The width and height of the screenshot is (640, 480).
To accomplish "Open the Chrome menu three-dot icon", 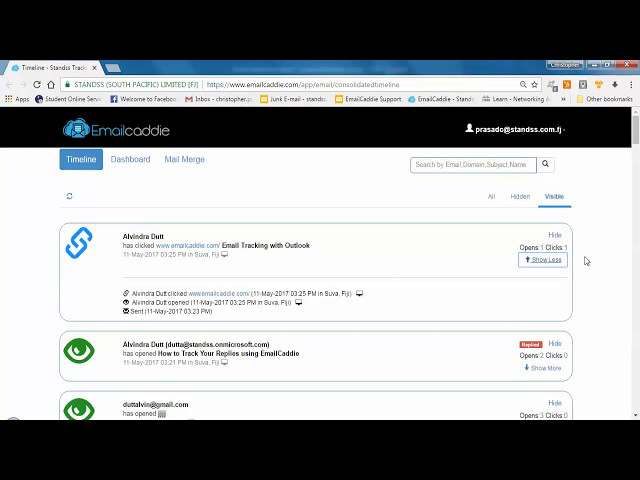I will 631,84.
